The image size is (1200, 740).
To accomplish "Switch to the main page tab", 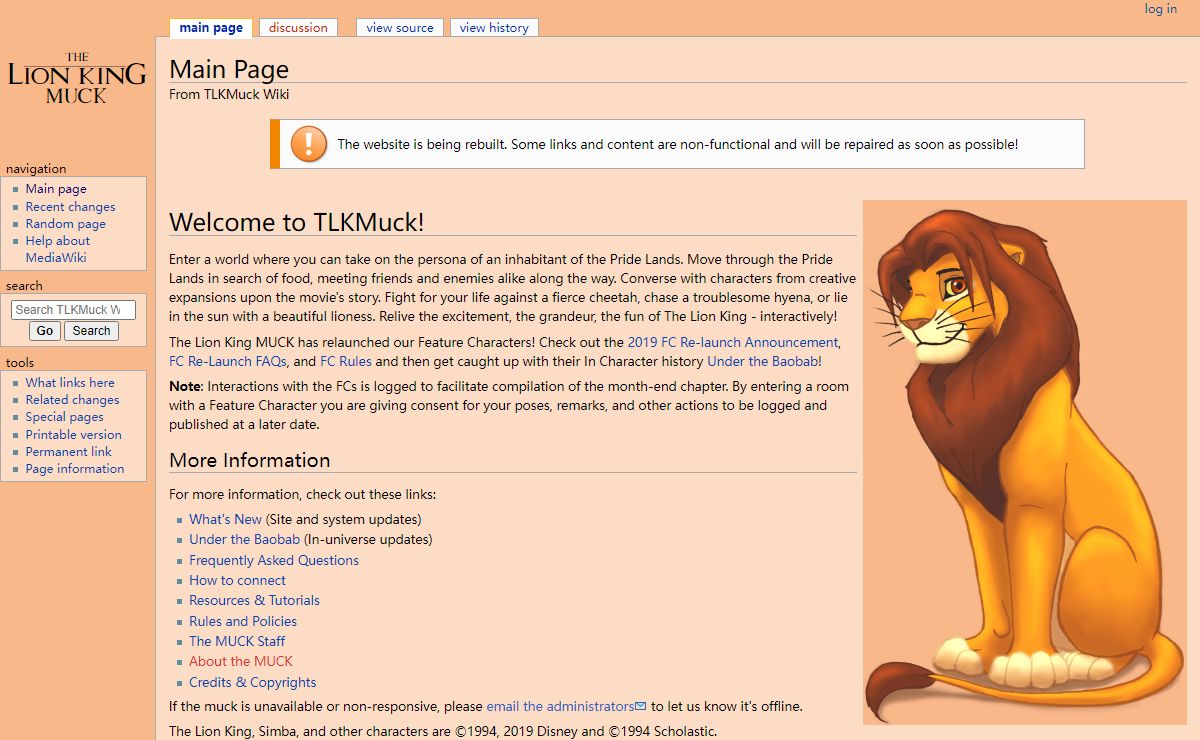I will pos(211,28).
